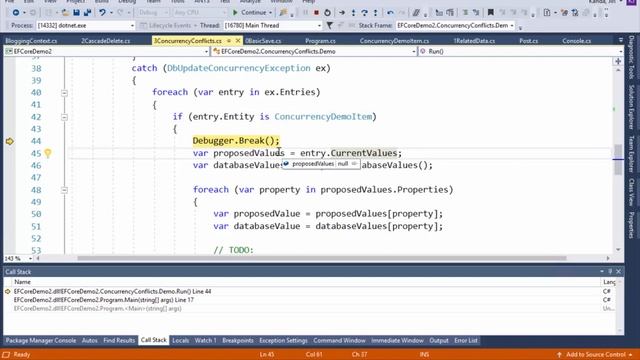The height and width of the screenshot is (360, 640).
Task: Click Add to Source Control in status bar
Action: point(594,354)
